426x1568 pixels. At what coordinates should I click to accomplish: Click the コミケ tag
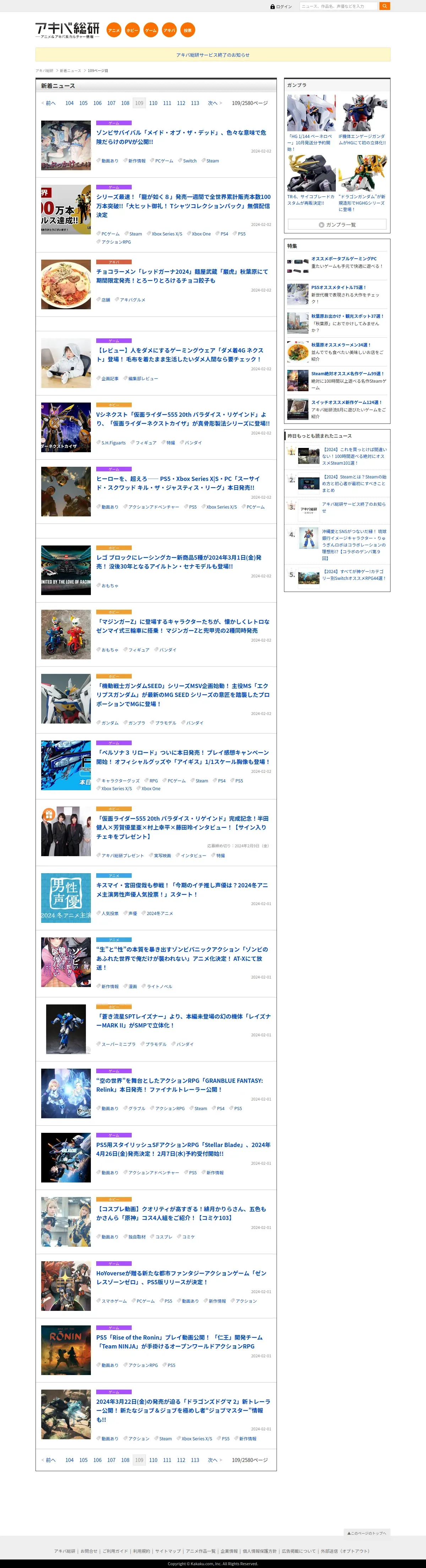pos(188,1237)
